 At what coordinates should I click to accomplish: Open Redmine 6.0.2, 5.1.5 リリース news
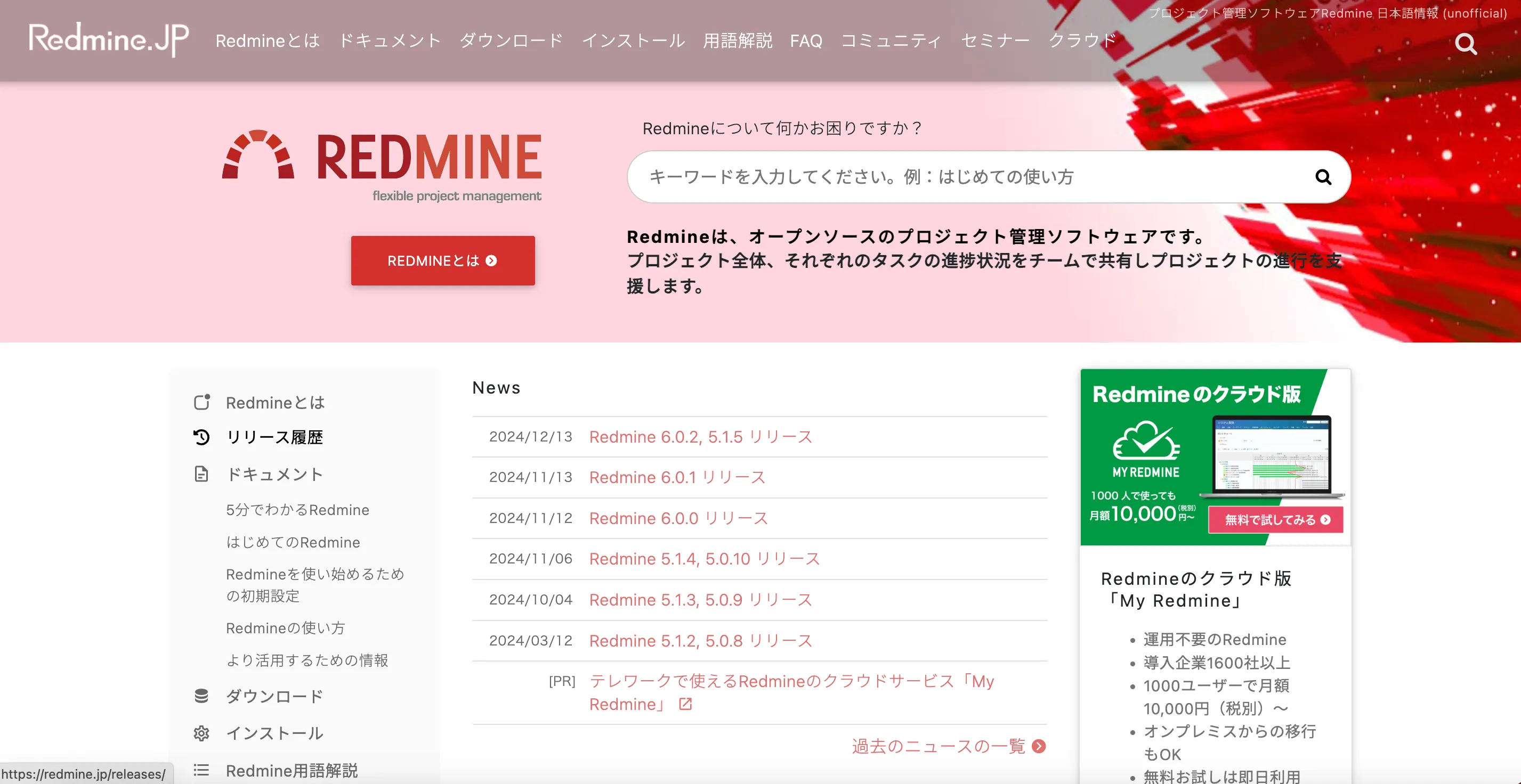(701, 437)
